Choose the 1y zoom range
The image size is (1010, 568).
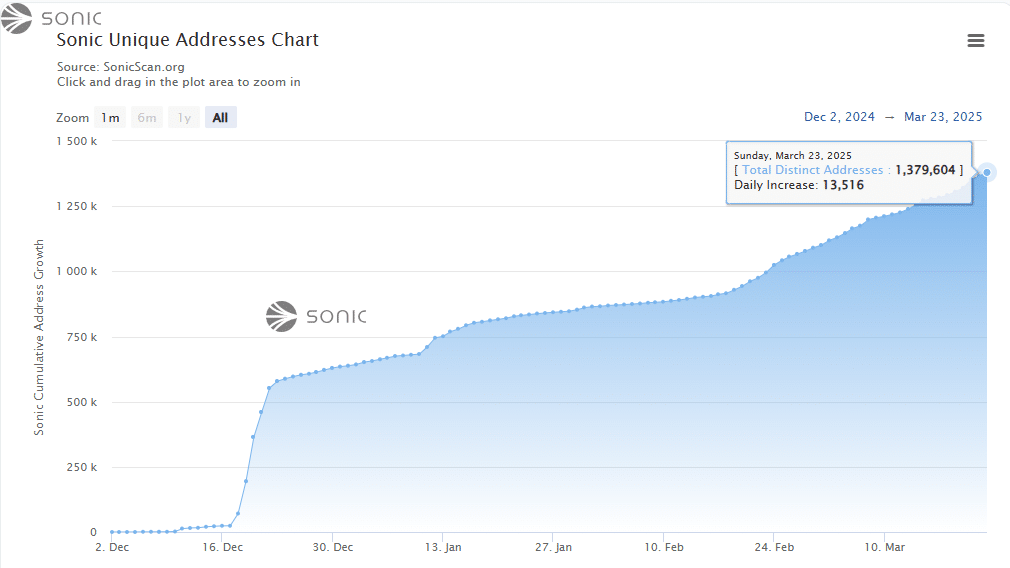[x=184, y=118]
